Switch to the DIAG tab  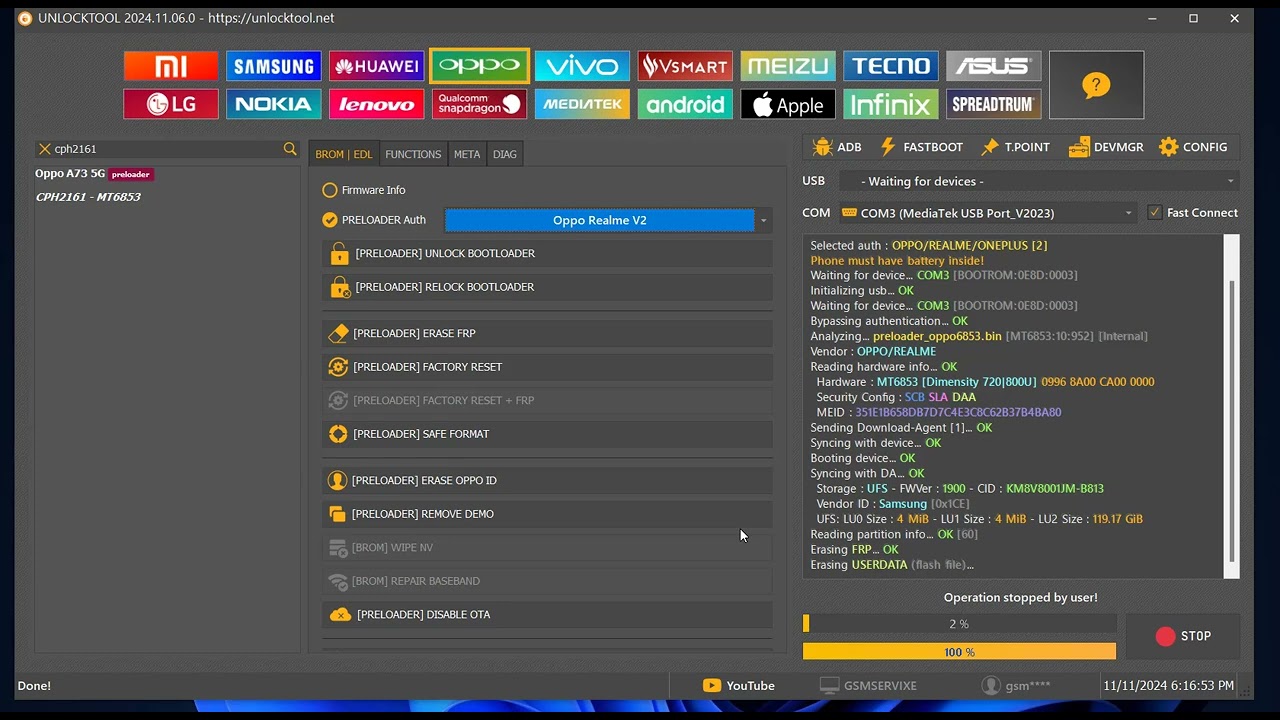click(x=505, y=154)
